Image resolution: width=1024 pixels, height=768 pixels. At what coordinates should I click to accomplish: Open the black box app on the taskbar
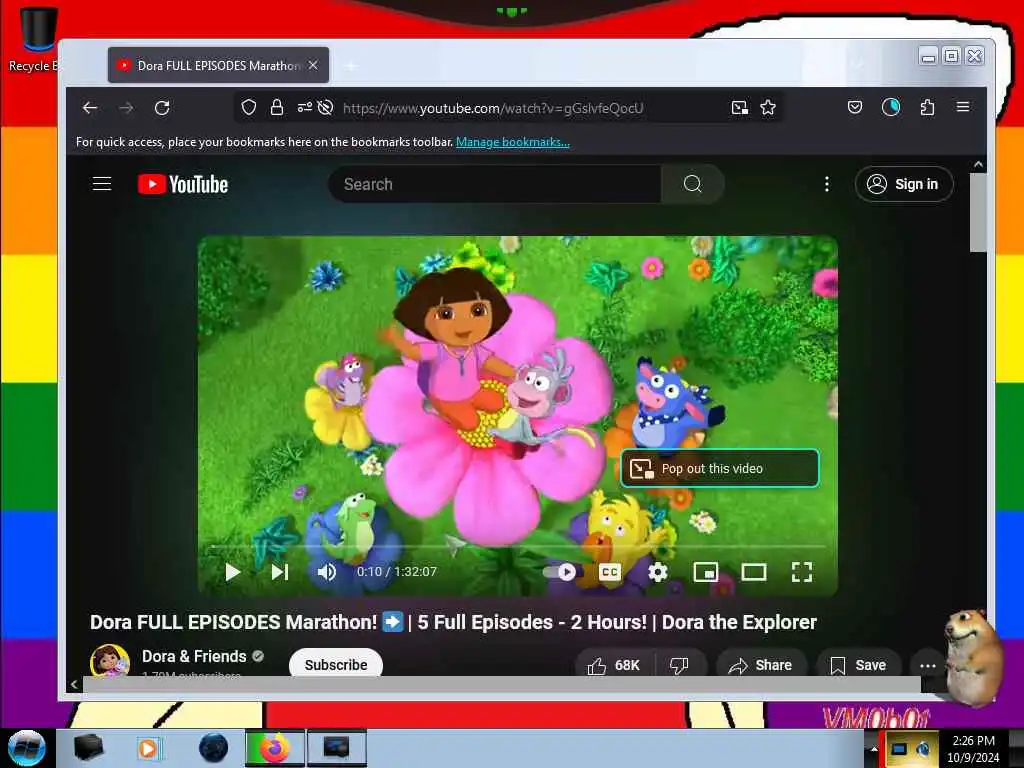[88, 748]
